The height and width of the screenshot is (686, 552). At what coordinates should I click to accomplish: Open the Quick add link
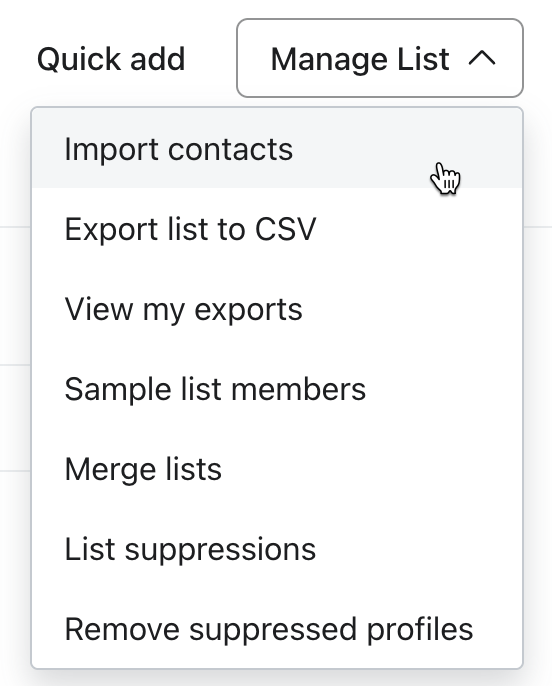tap(111, 59)
